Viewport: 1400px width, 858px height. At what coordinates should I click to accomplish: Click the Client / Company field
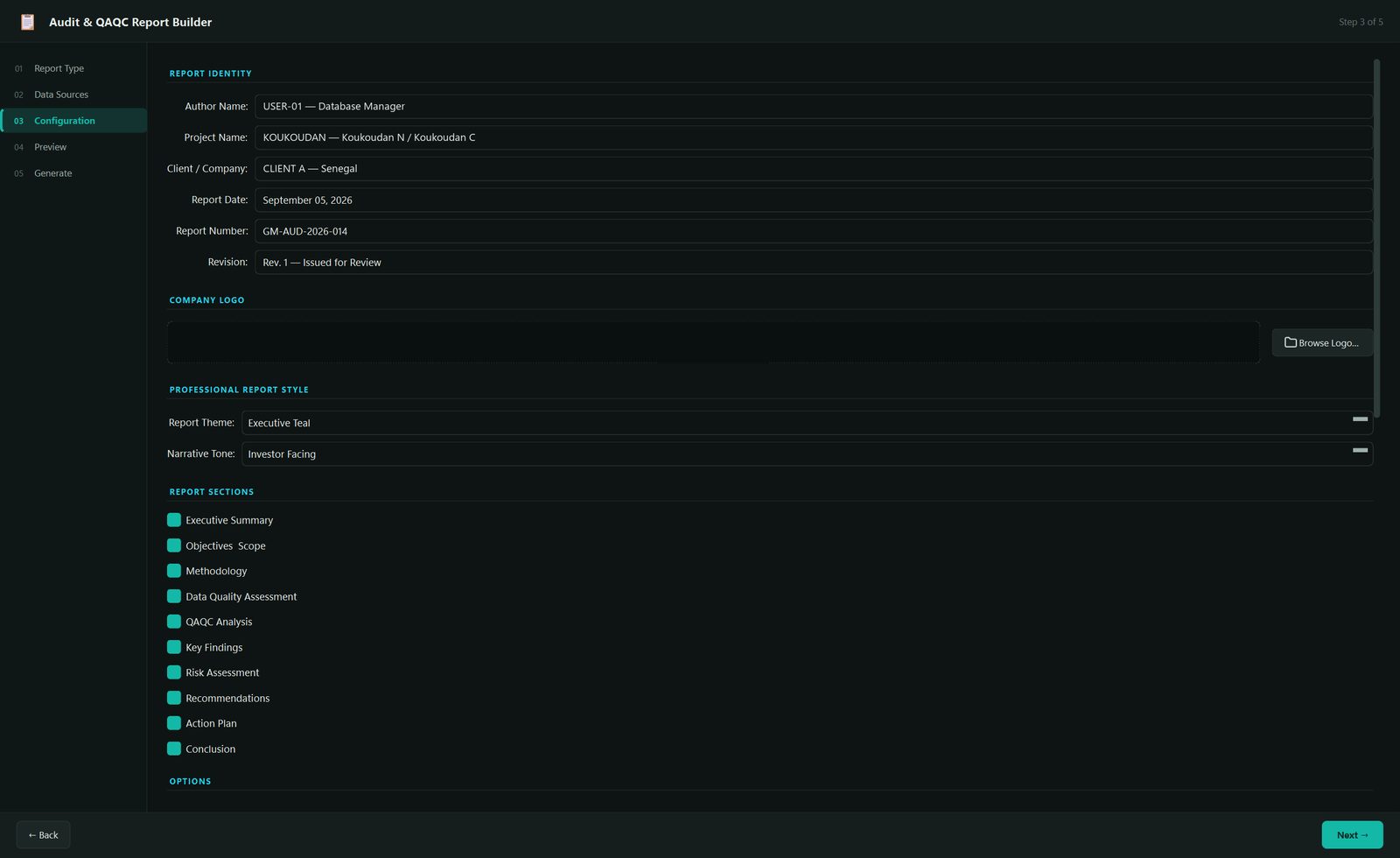[814, 169]
